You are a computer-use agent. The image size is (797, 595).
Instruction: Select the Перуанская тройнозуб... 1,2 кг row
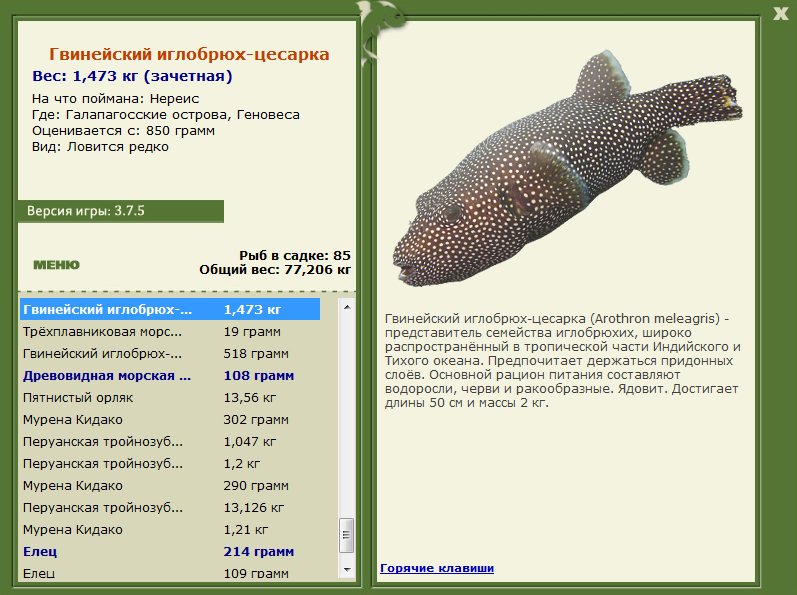tap(170, 464)
